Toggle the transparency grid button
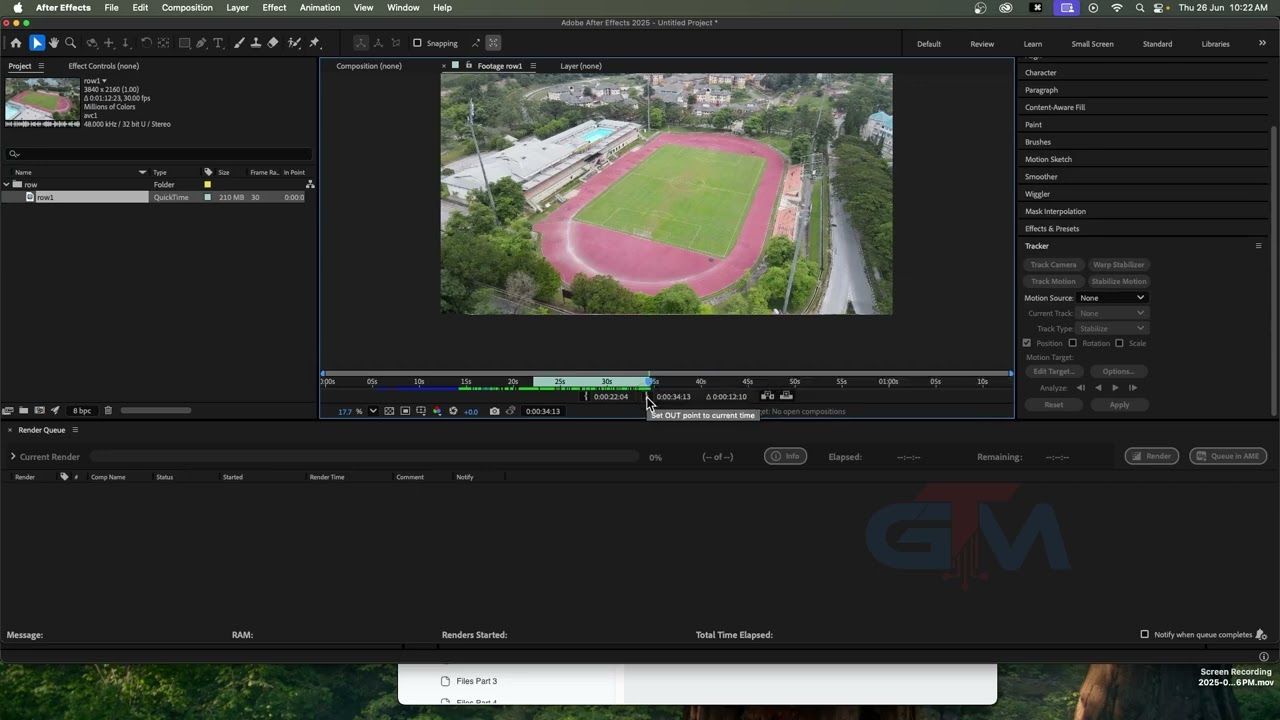The height and width of the screenshot is (720, 1280). (x=389, y=411)
